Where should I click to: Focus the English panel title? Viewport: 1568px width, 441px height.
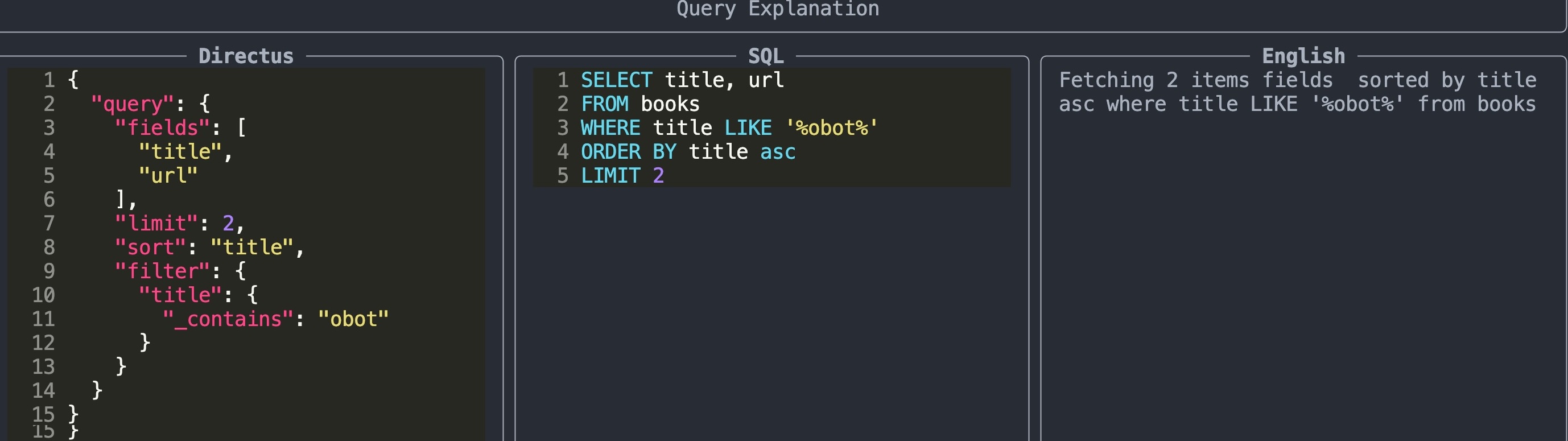pyautogui.click(x=1303, y=56)
